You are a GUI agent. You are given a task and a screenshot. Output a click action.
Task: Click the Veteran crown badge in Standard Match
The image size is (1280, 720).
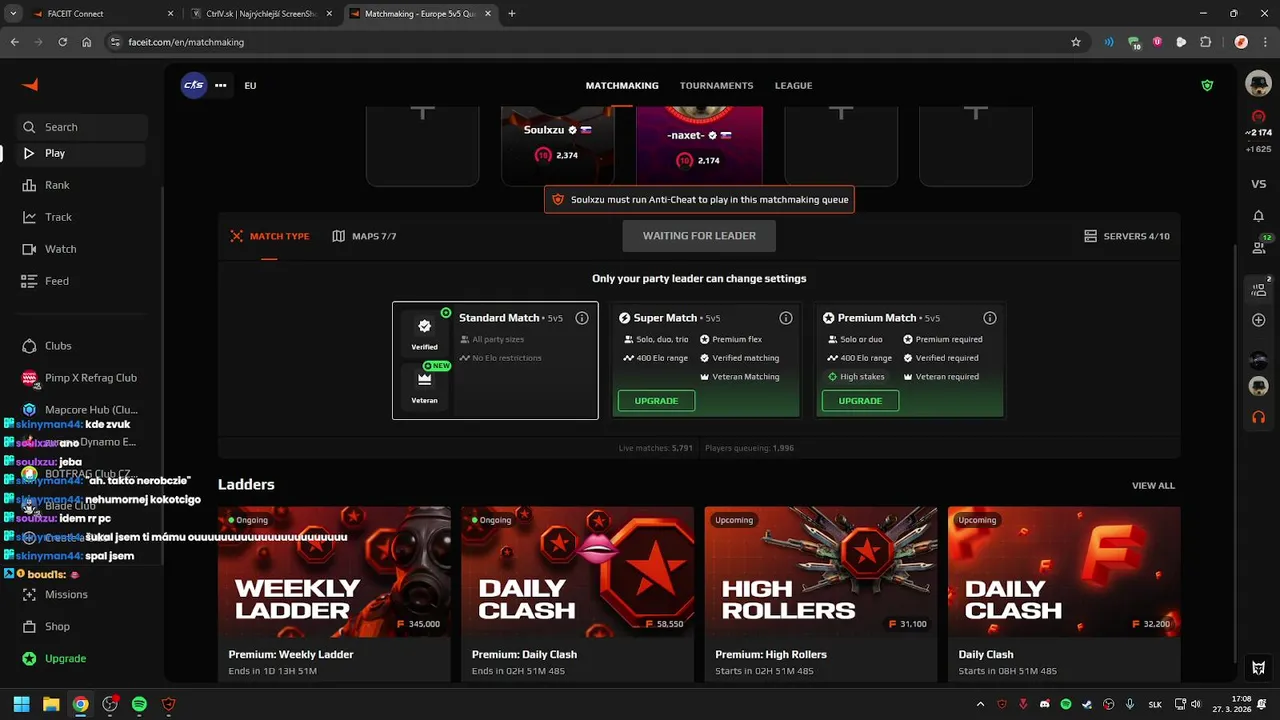(x=424, y=386)
